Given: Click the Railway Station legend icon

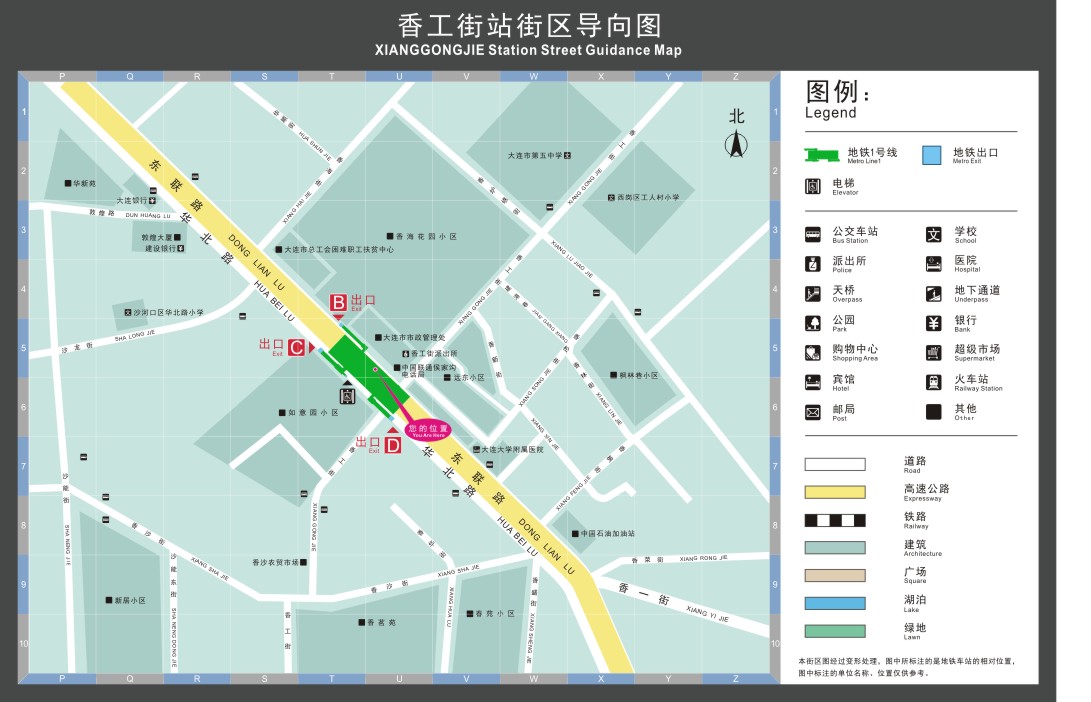Looking at the screenshot, I should pyautogui.click(x=933, y=382).
